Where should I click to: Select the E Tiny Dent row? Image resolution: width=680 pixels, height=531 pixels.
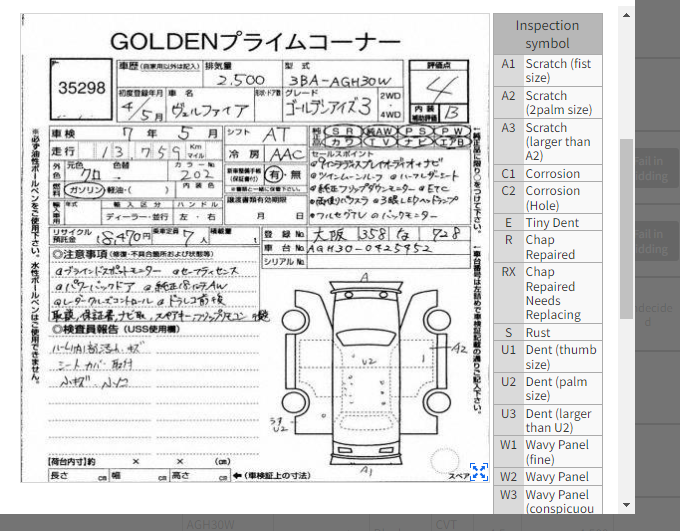(547, 223)
